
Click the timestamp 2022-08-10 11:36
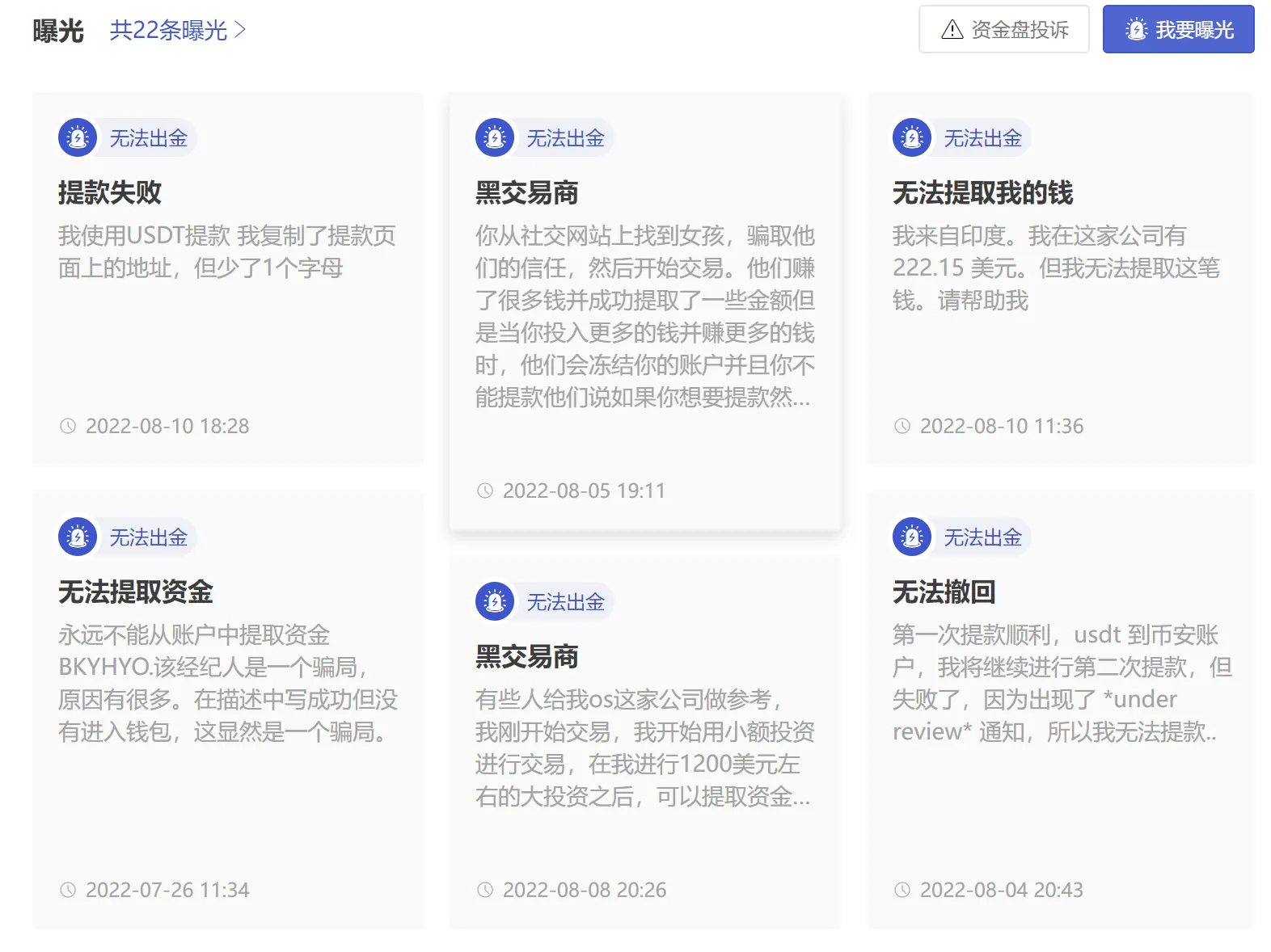(x=1002, y=426)
